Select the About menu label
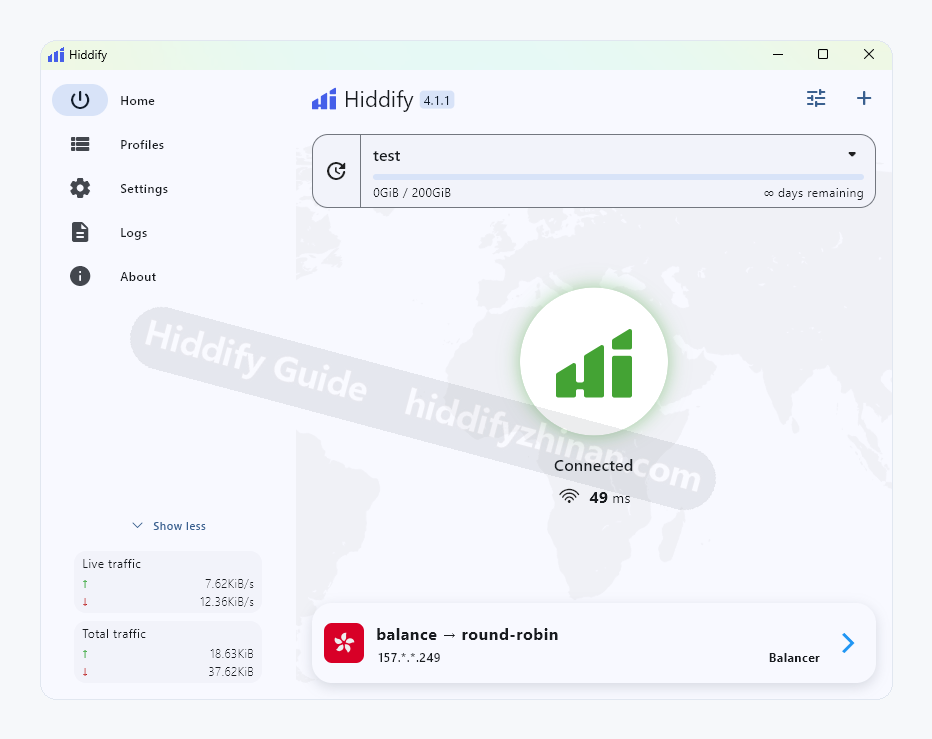This screenshot has width=932, height=739. point(138,276)
